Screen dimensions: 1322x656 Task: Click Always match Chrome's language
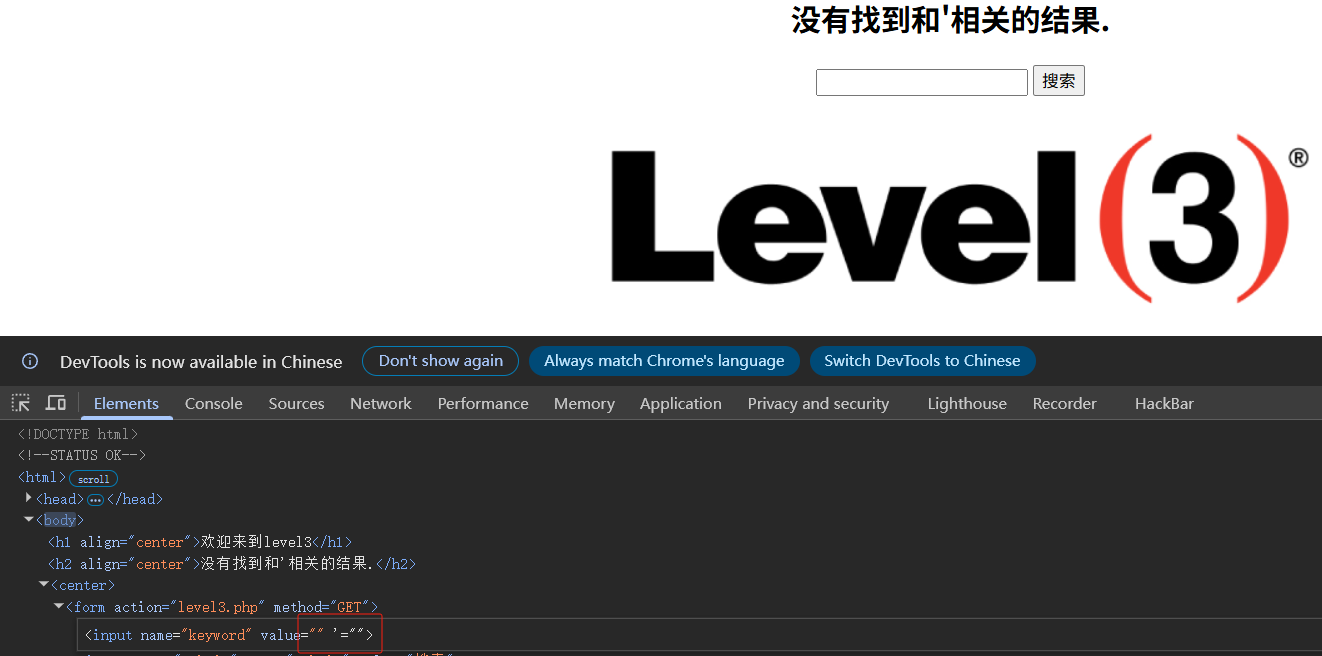coord(664,361)
